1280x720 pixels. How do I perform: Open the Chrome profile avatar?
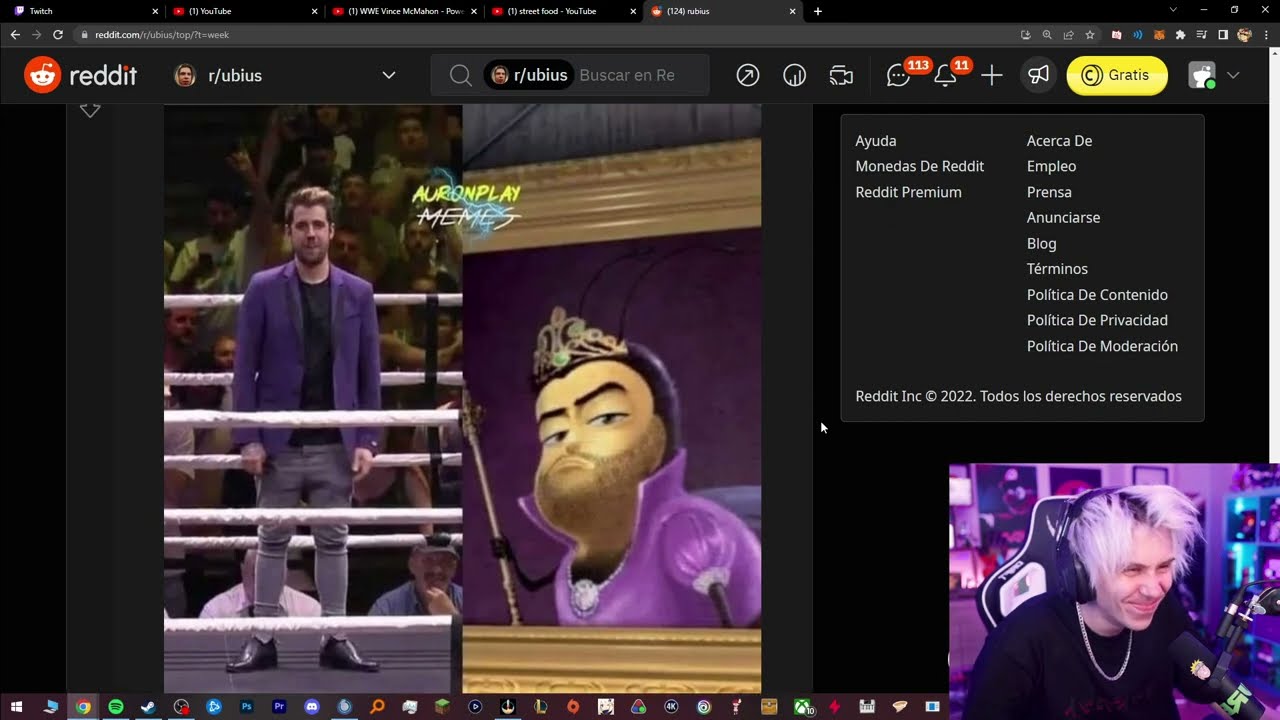(x=1244, y=34)
